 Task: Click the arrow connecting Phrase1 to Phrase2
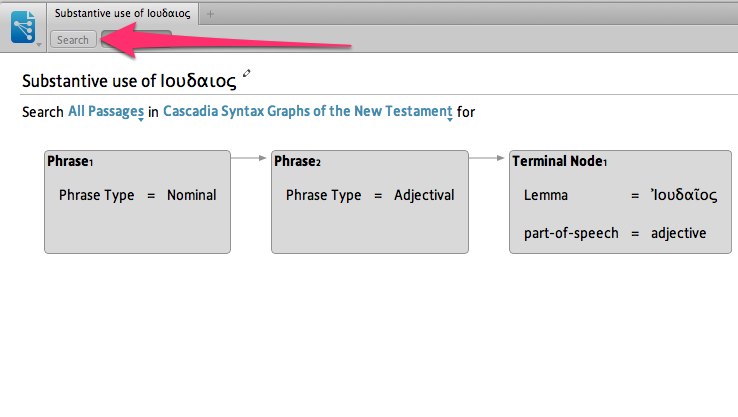pyautogui.click(x=250, y=157)
